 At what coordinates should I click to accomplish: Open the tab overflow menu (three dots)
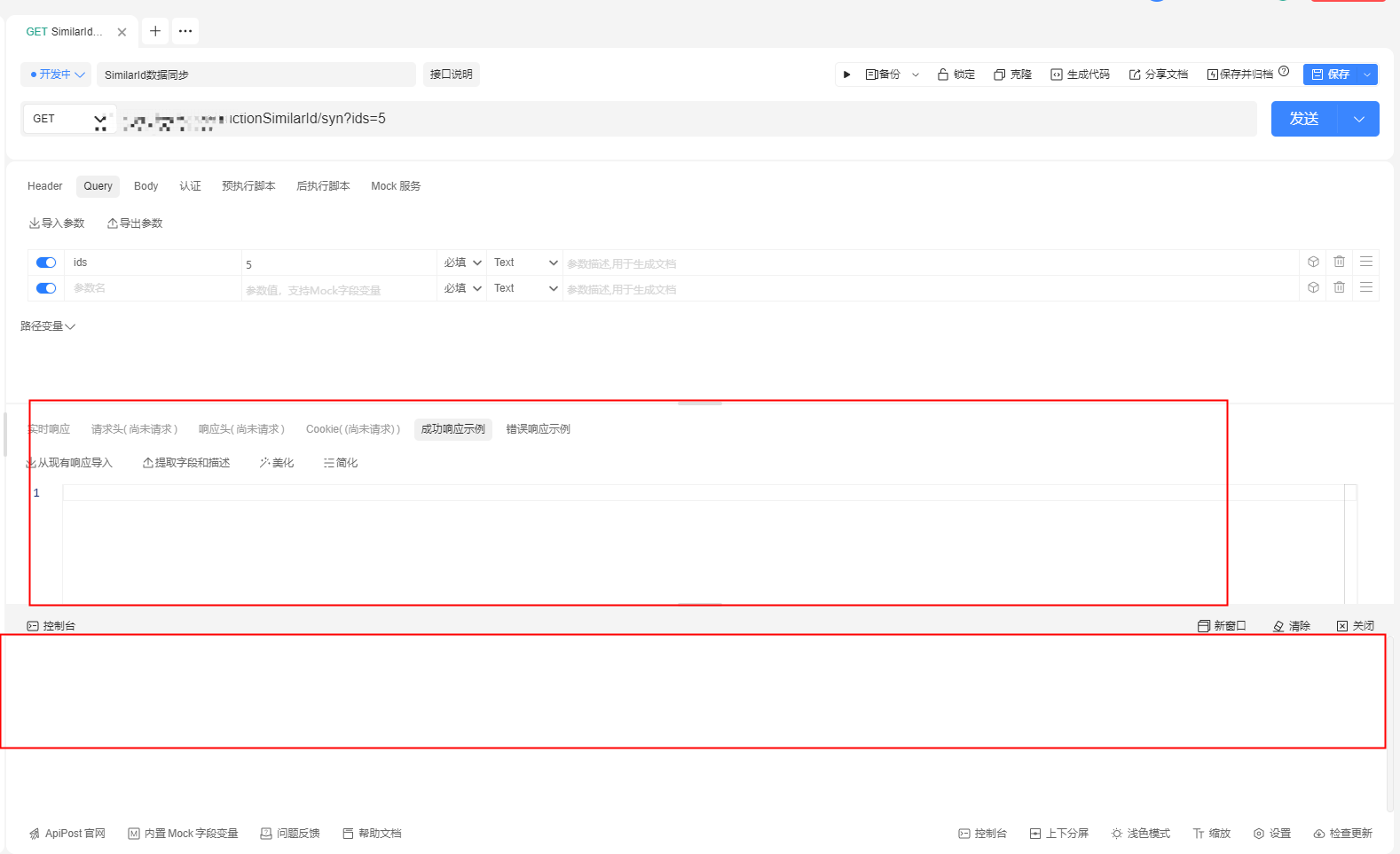(185, 31)
